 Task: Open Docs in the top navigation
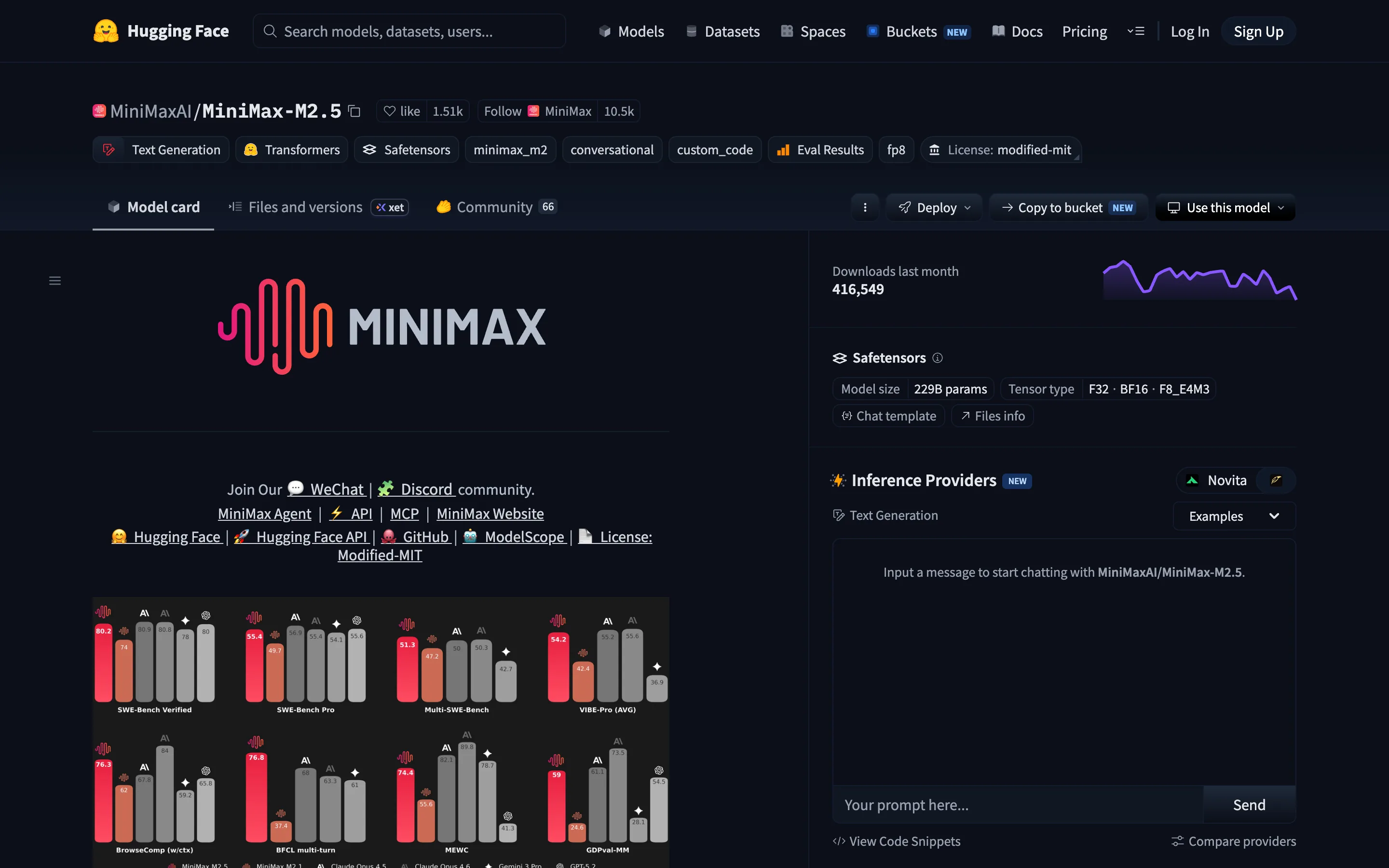(1017, 31)
